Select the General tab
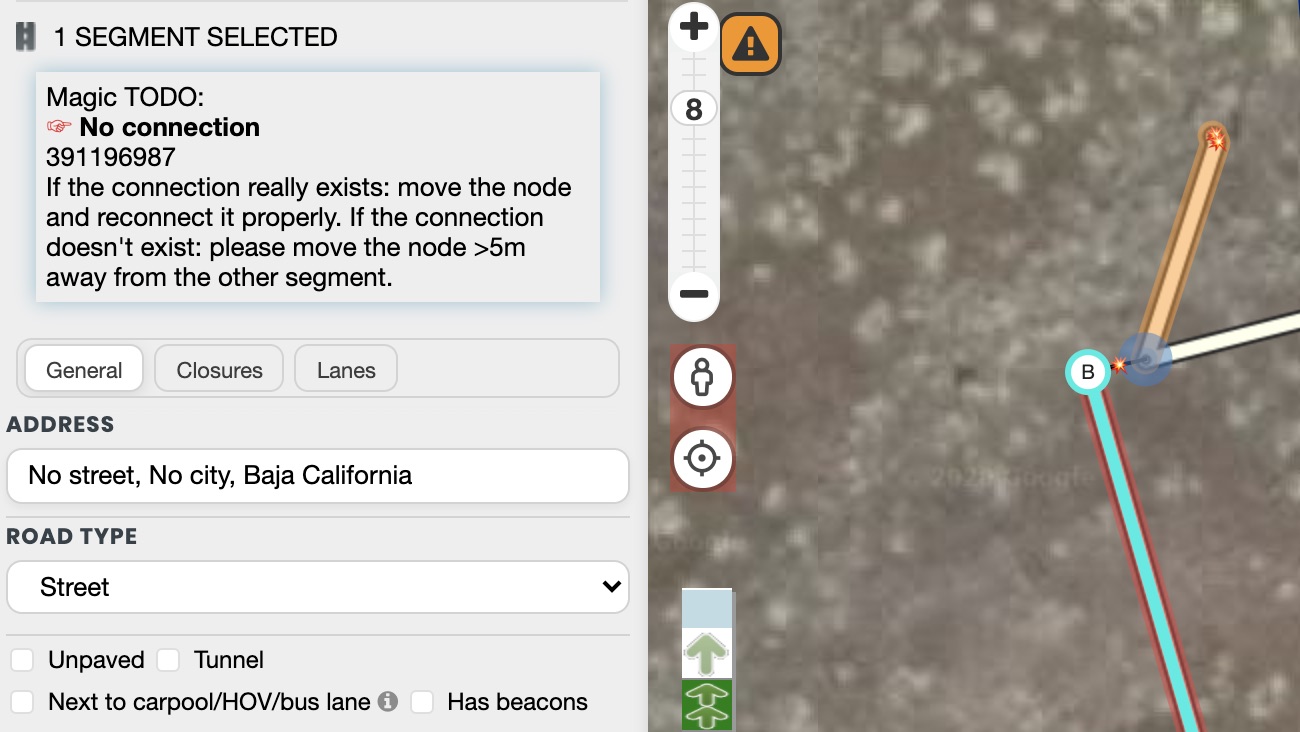 tap(84, 370)
